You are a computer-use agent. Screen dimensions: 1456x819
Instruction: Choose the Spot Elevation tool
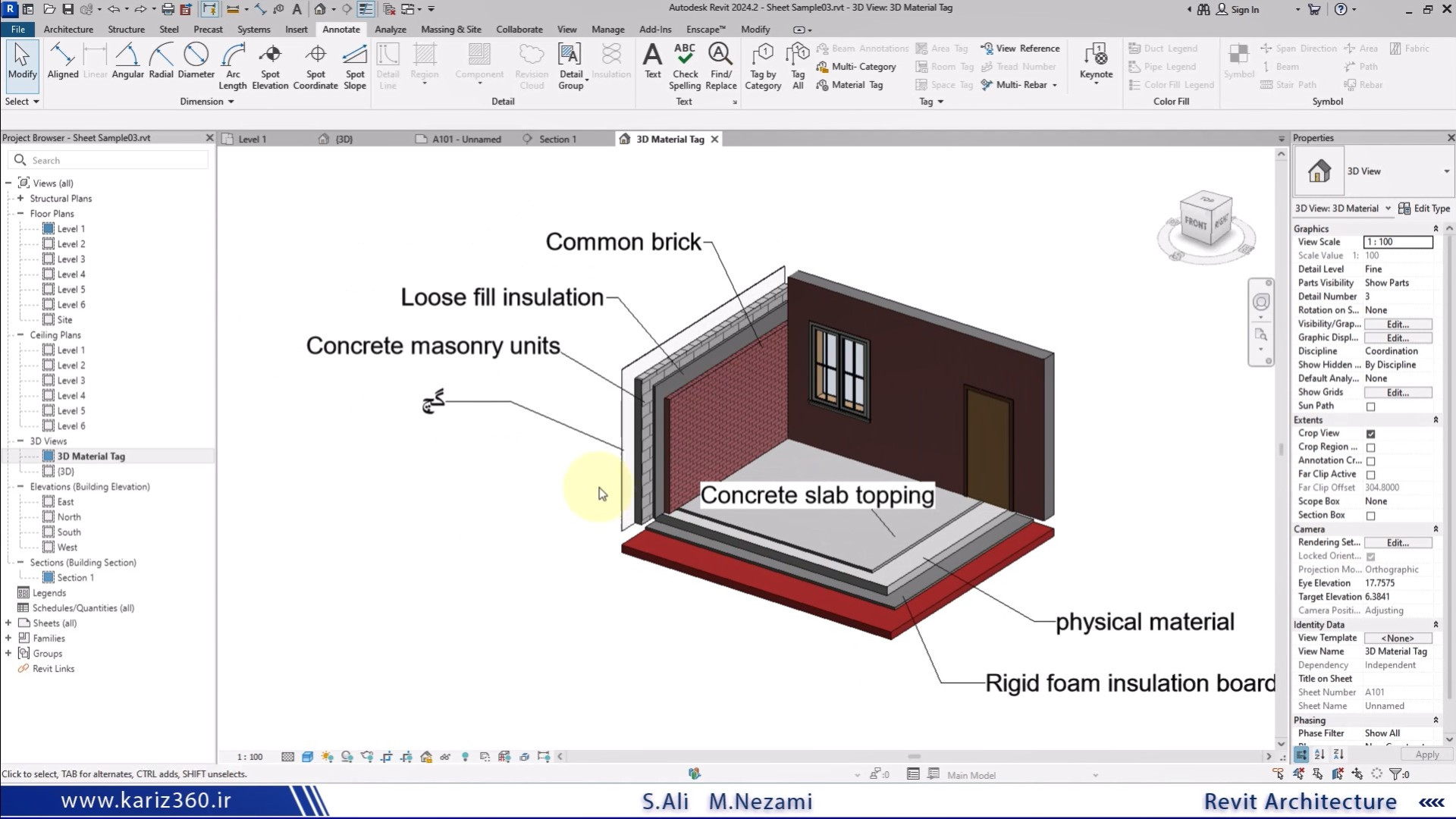(270, 66)
